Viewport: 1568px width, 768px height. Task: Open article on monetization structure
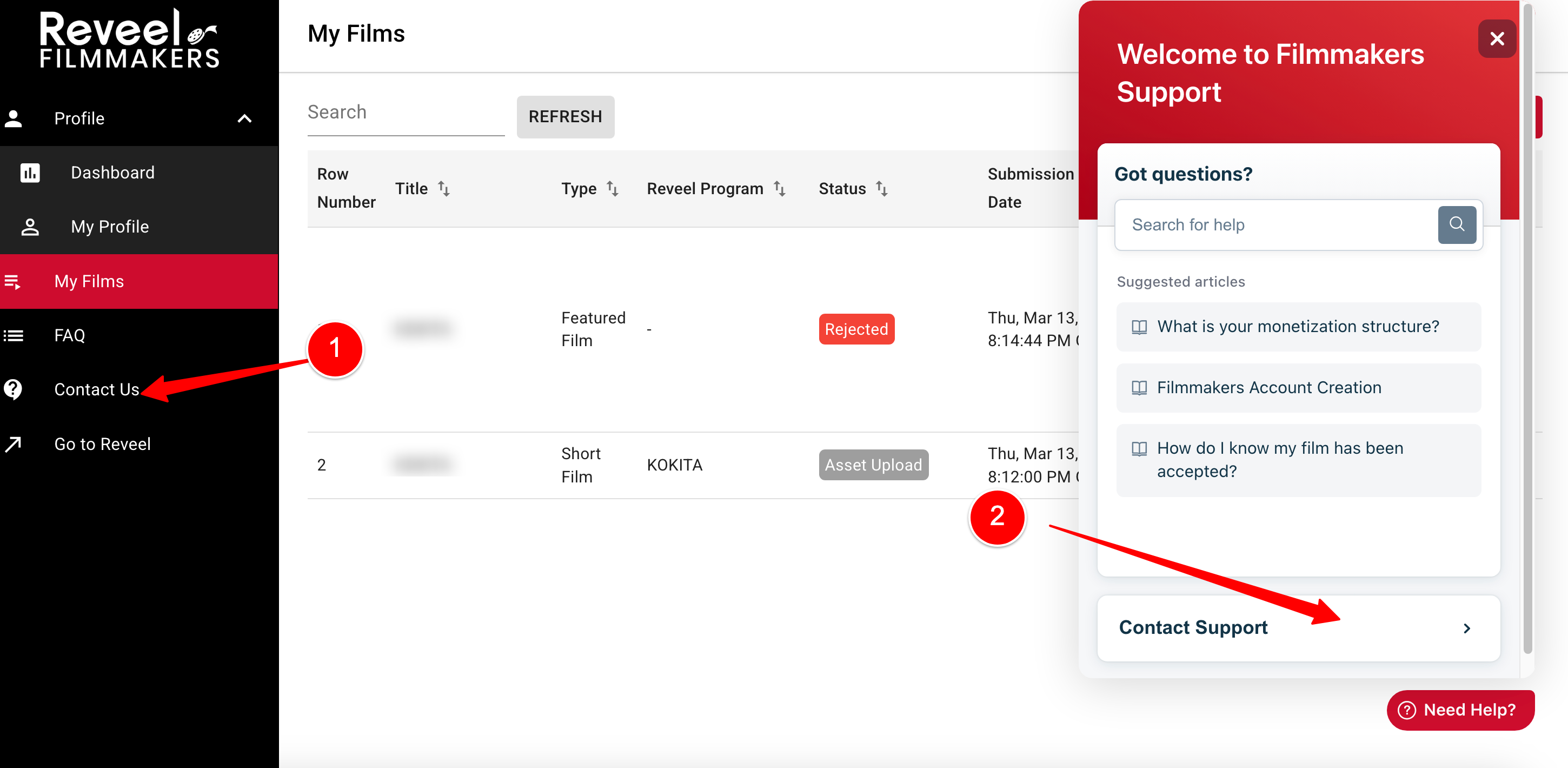point(1297,327)
